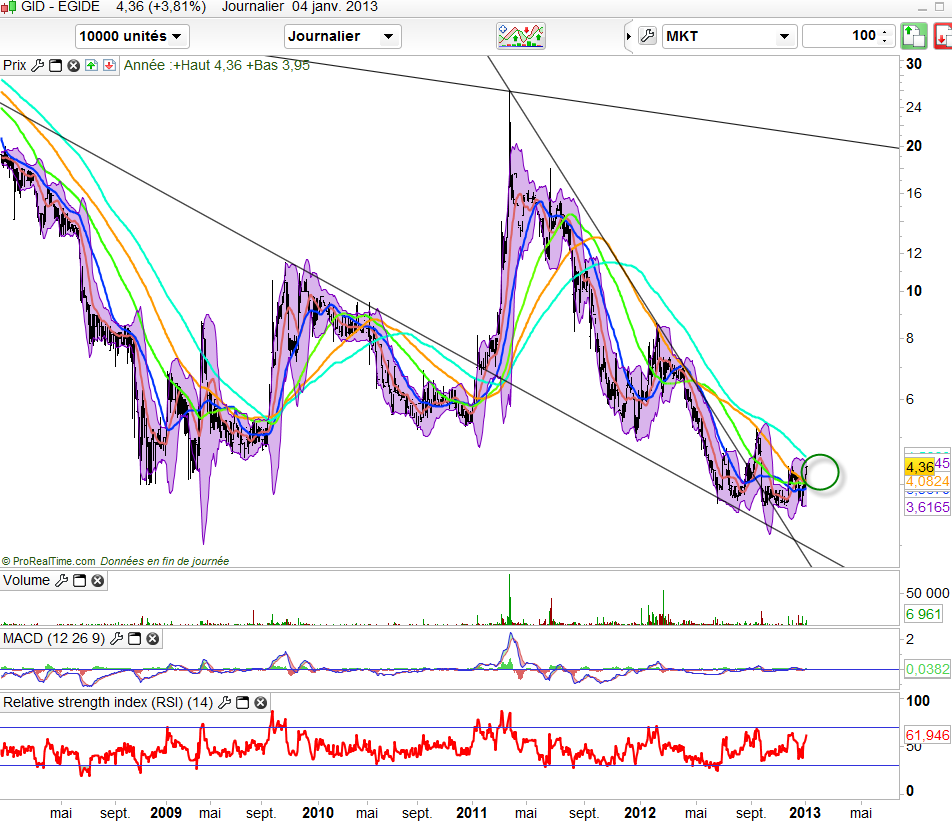952x822 pixels.
Task: Open the Journalier timeframe dropdown
Action: tap(342, 37)
